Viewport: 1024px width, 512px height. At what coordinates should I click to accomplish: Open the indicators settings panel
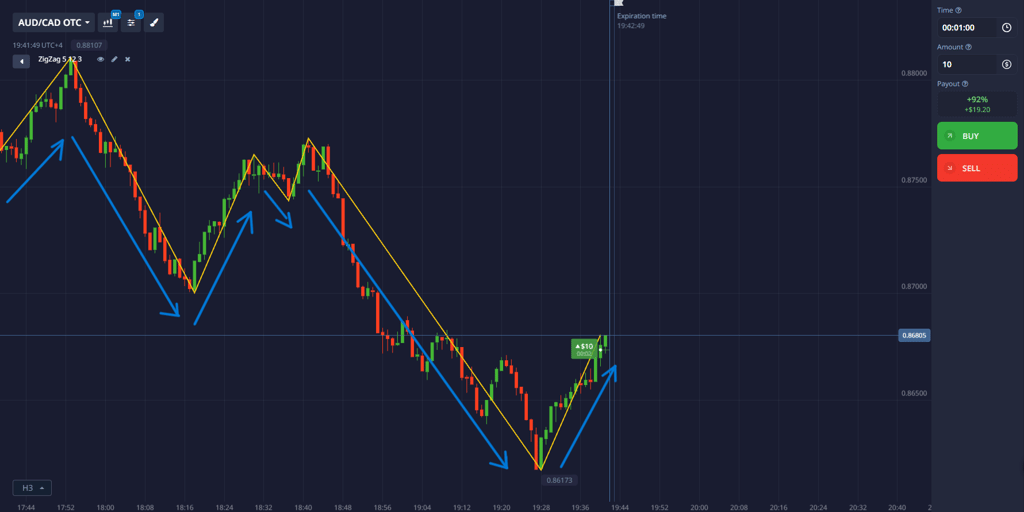pyautogui.click(x=131, y=22)
